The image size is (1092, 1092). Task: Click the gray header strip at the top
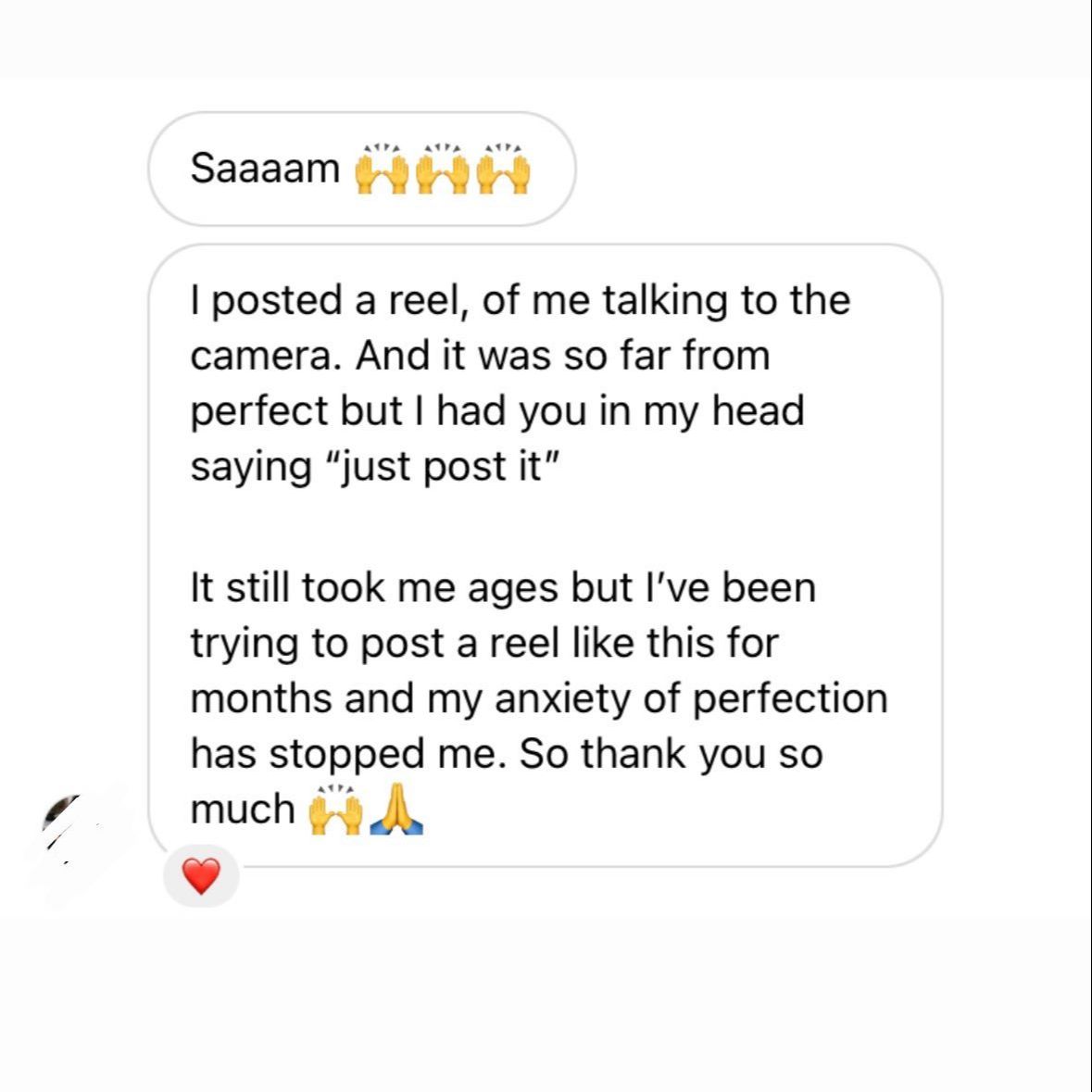(x=546, y=38)
